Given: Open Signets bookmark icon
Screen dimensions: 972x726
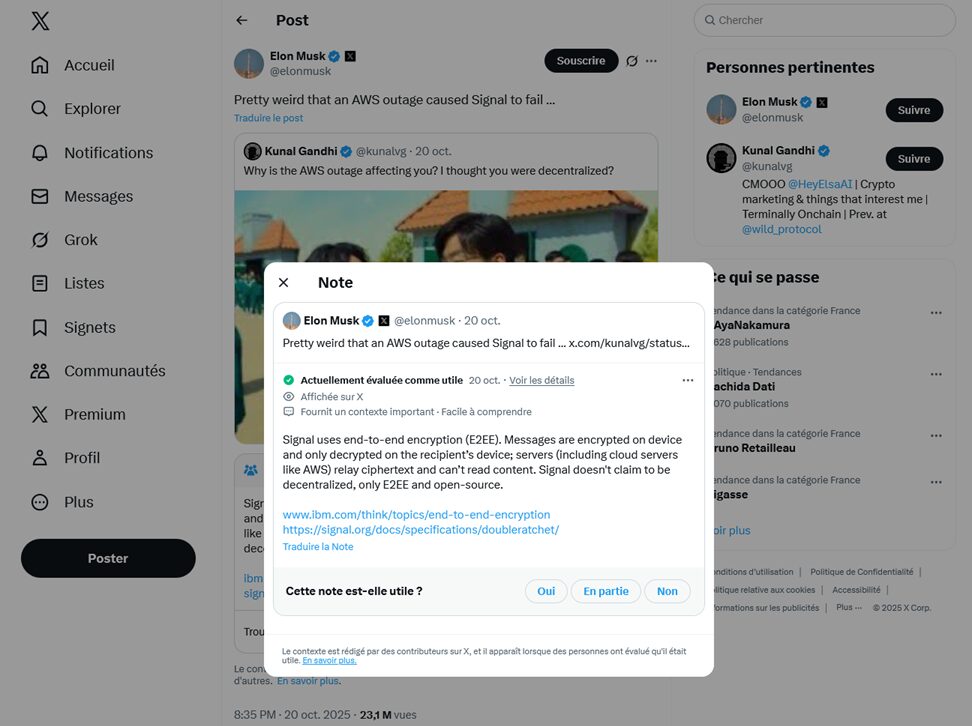Looking at the screenshot, I should pyautogui.click(x=40, y=328).
